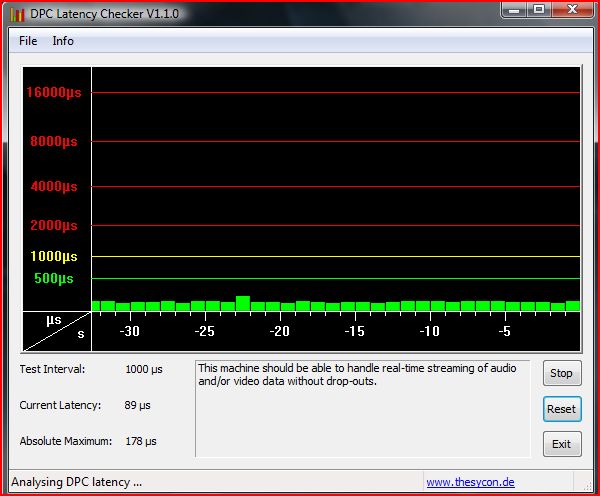
Task: Click the green 500µs threshold label
Action: (x=54, y=278)
